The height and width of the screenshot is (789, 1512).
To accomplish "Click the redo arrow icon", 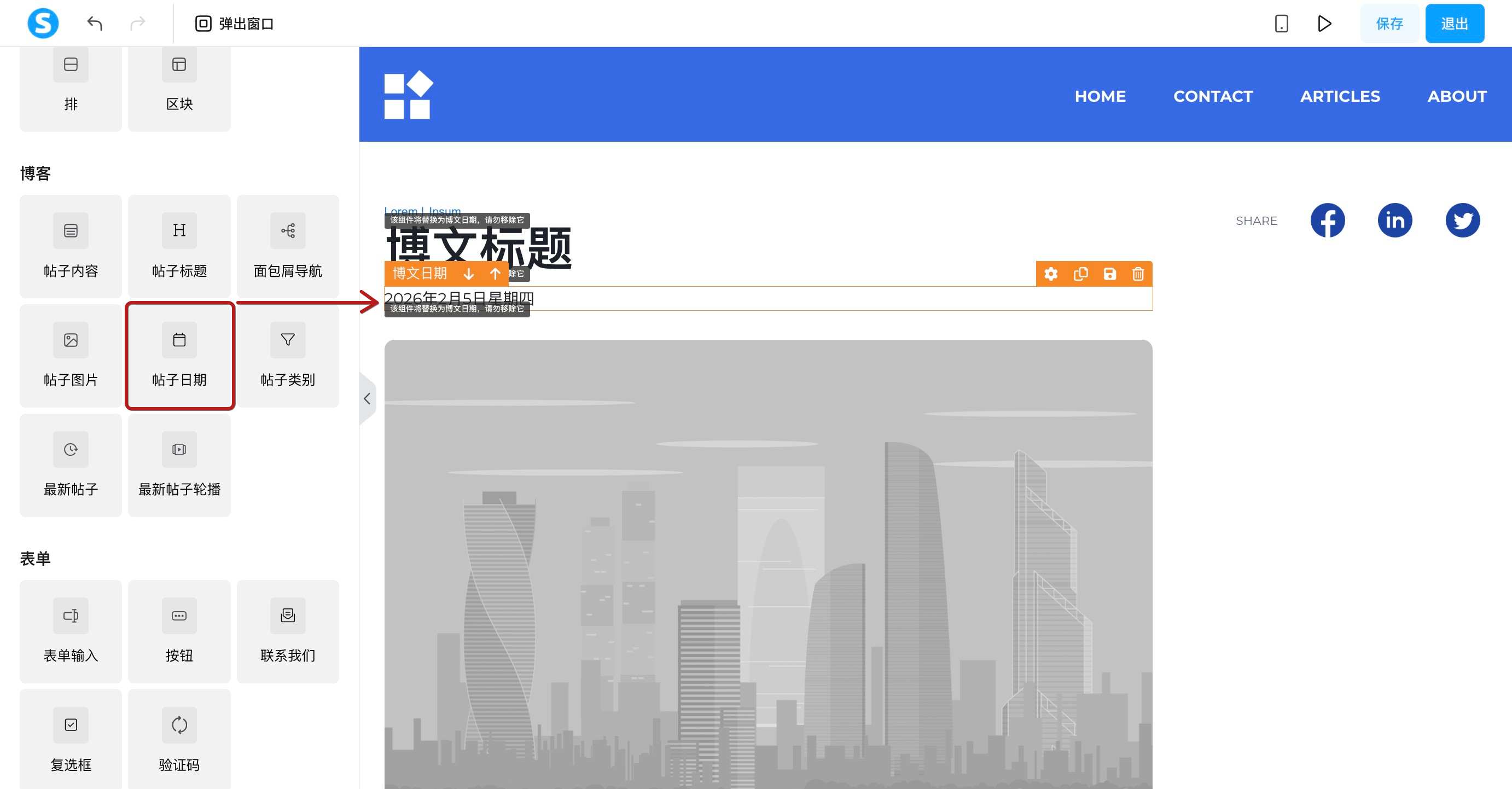I will point(137,24).
